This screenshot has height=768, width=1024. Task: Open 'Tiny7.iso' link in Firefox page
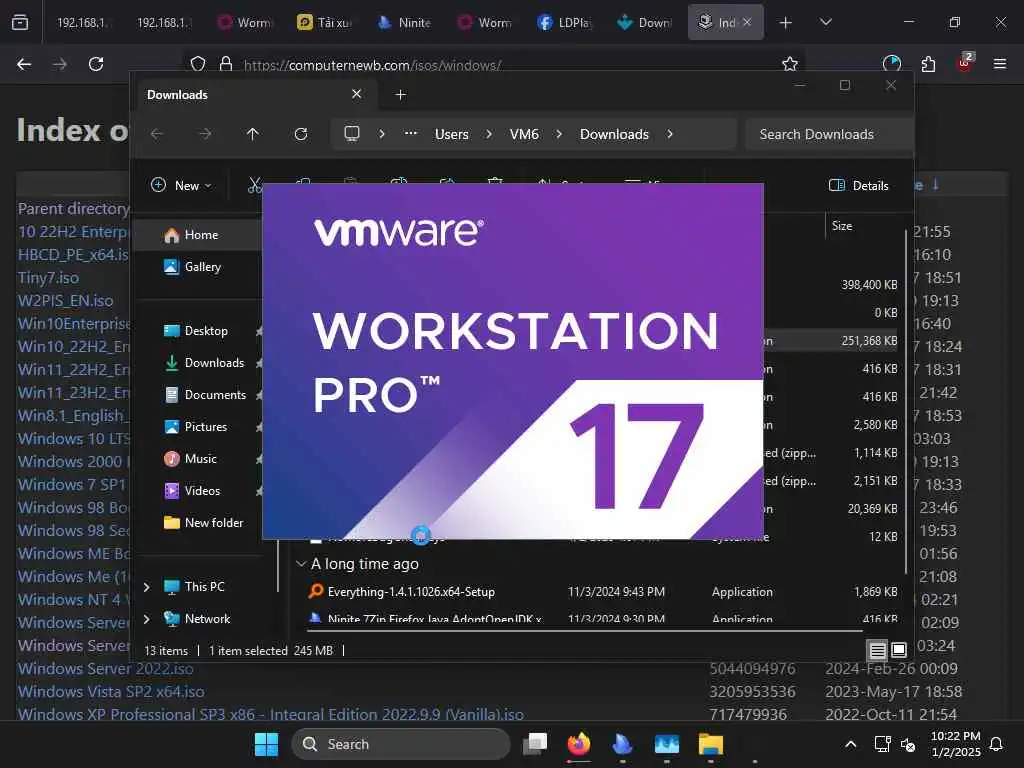pos(48,278)
